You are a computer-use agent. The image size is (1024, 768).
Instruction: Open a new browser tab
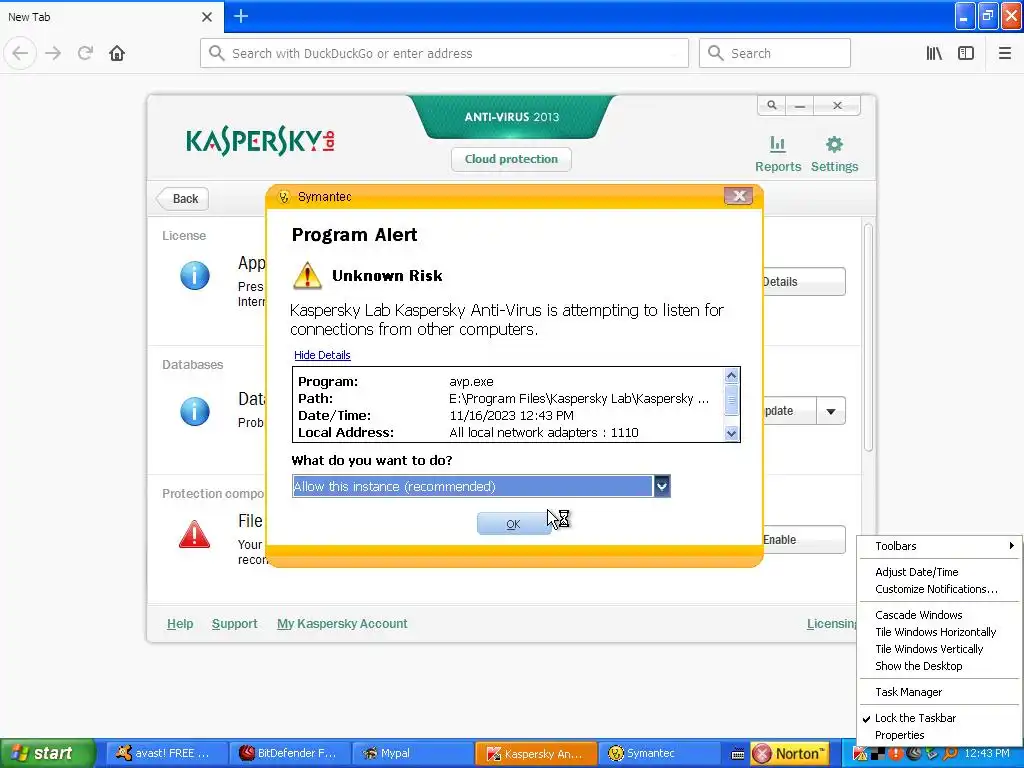[x=241, y=16]
